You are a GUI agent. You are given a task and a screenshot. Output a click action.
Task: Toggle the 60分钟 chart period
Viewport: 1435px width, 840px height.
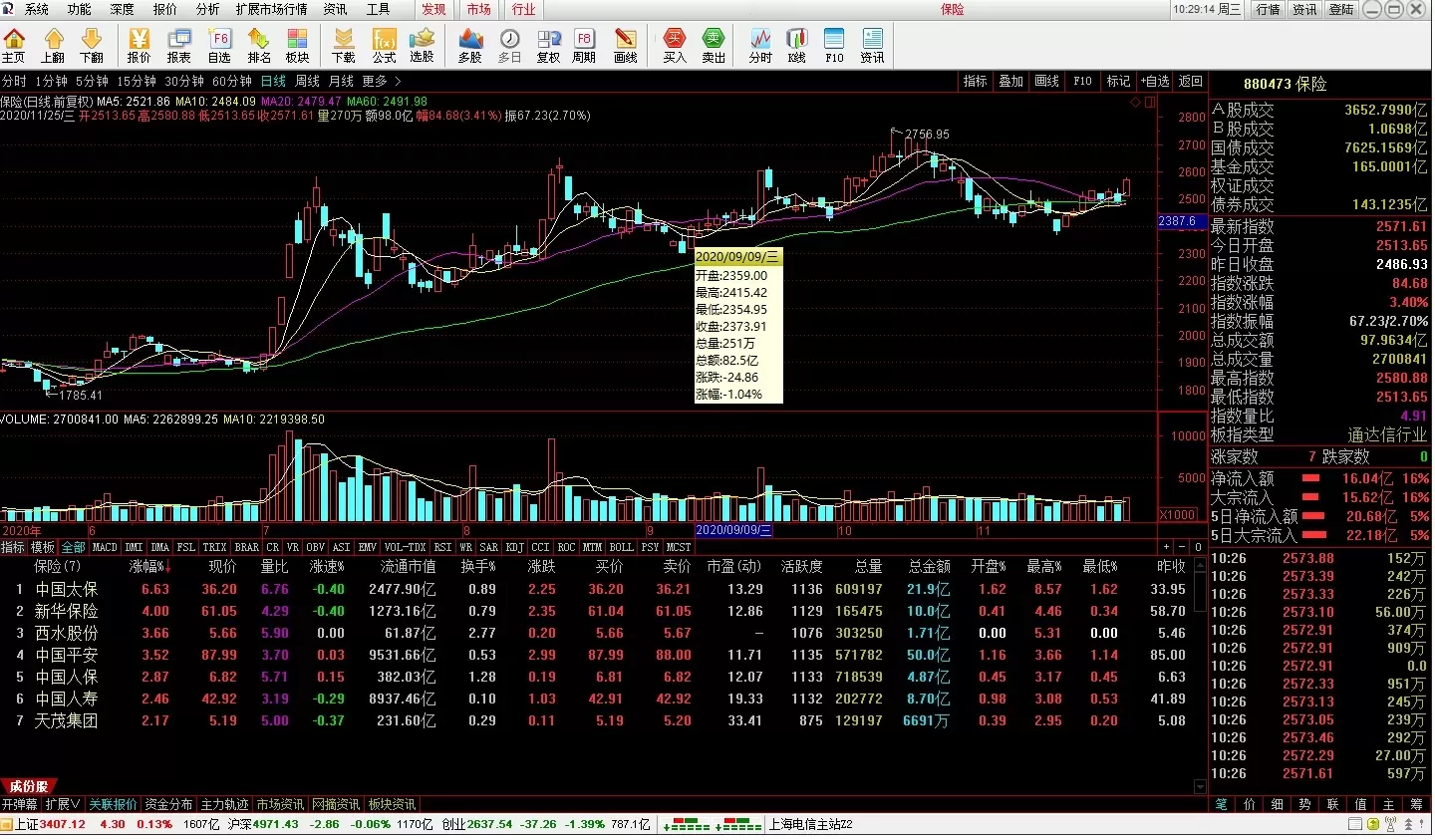point(231,81)
